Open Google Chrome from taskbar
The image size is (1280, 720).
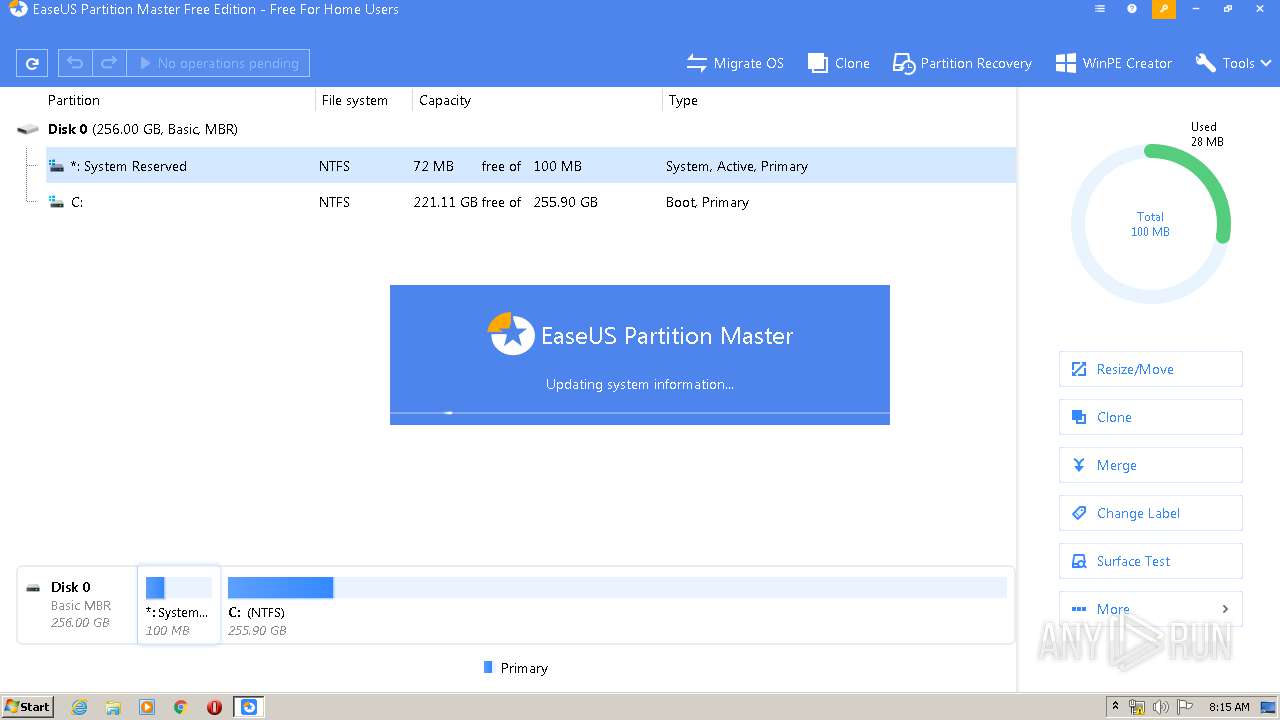pyautogui.click(x=181, y=707)
